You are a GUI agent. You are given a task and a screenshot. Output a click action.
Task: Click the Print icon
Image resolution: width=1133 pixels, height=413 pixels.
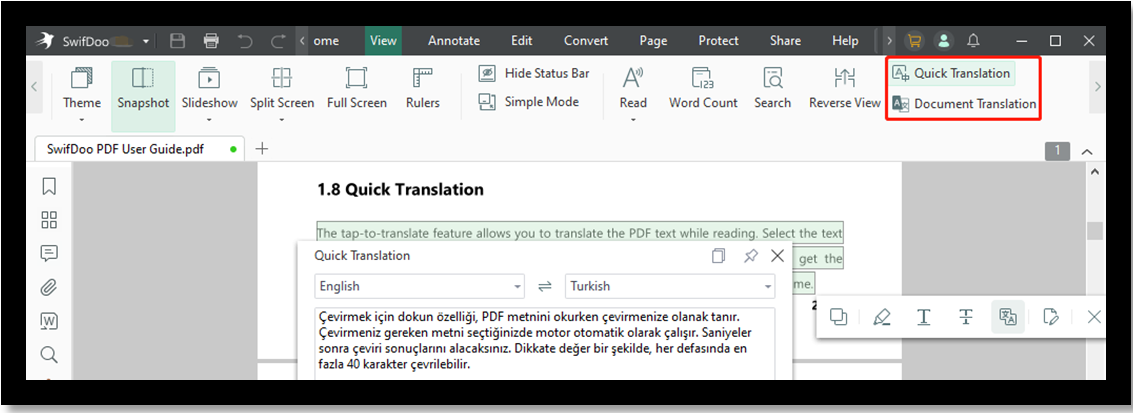pos(211,41)
